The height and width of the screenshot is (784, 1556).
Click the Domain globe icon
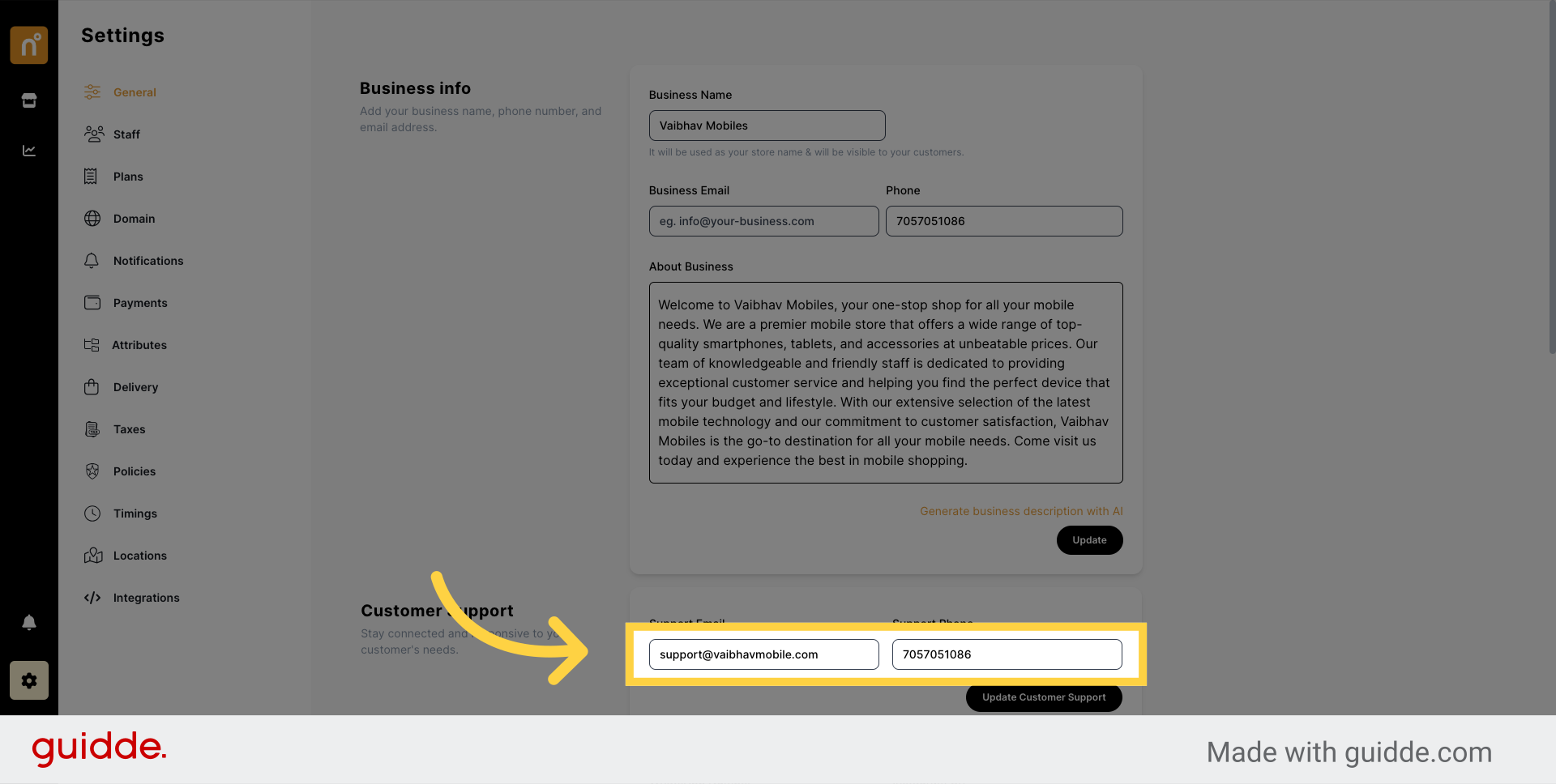[92, 219]
